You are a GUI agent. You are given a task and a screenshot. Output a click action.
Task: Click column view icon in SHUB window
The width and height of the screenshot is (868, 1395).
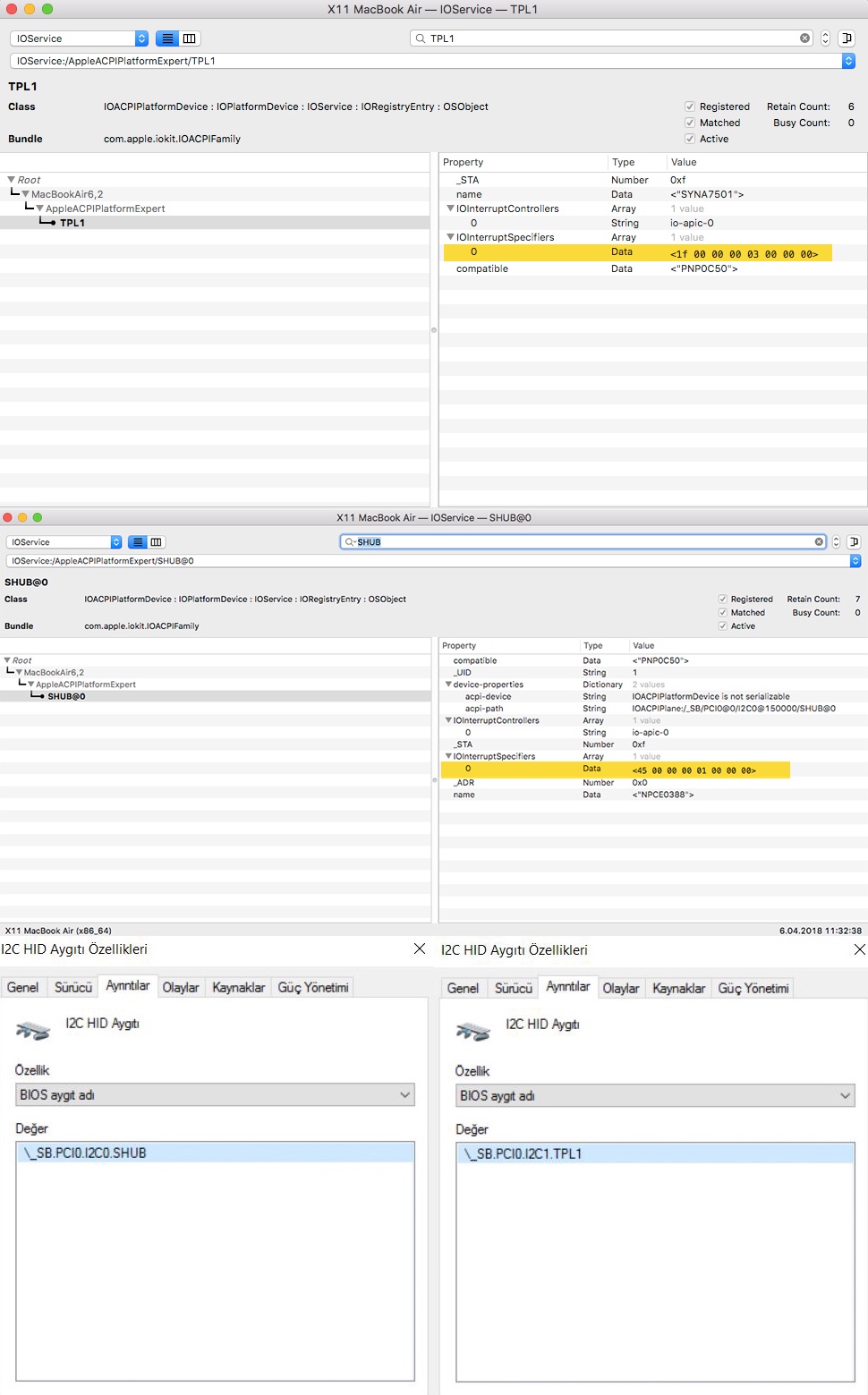(x=157, y=542)
